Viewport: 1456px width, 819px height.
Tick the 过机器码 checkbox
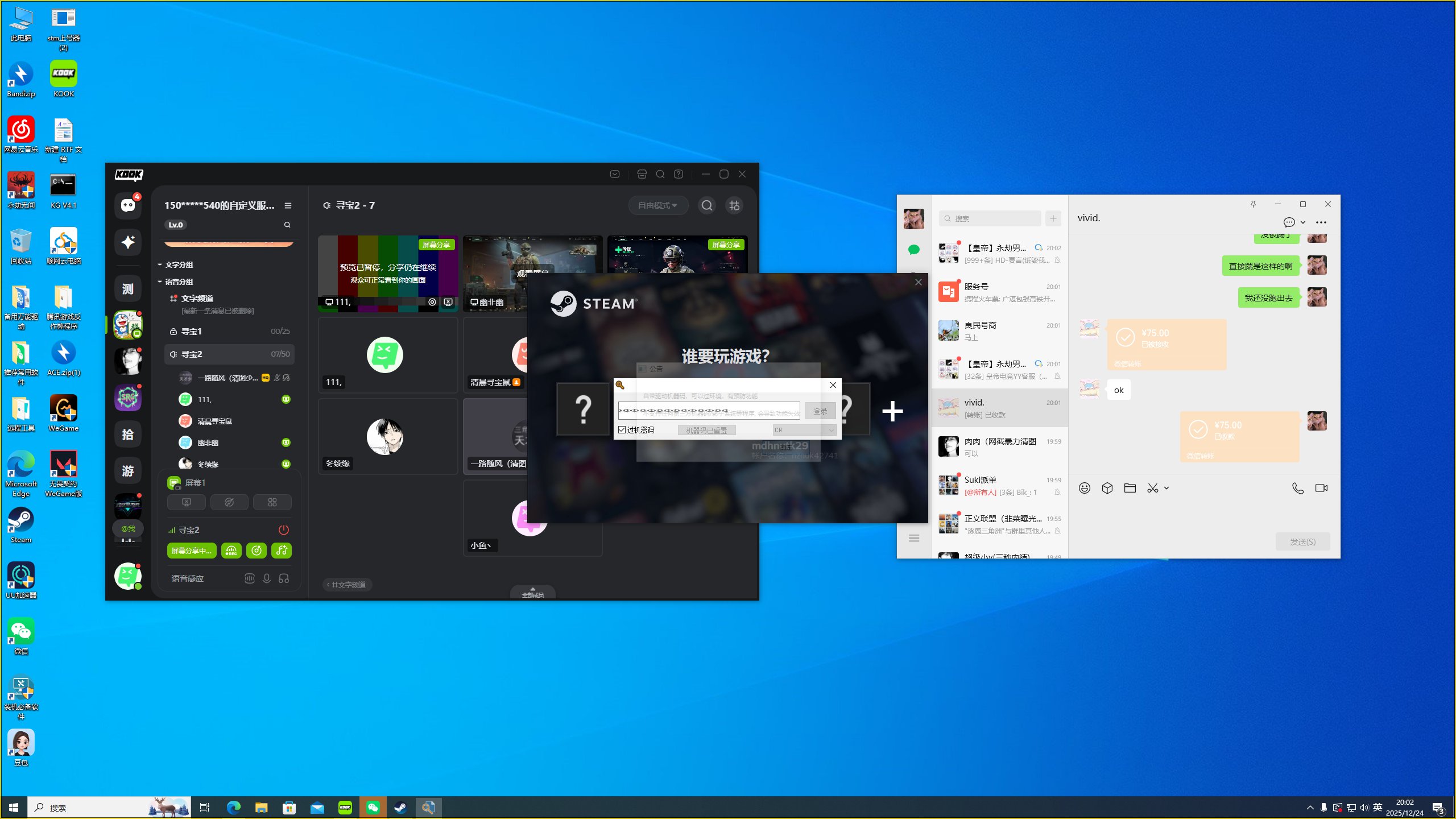(622, 430)
